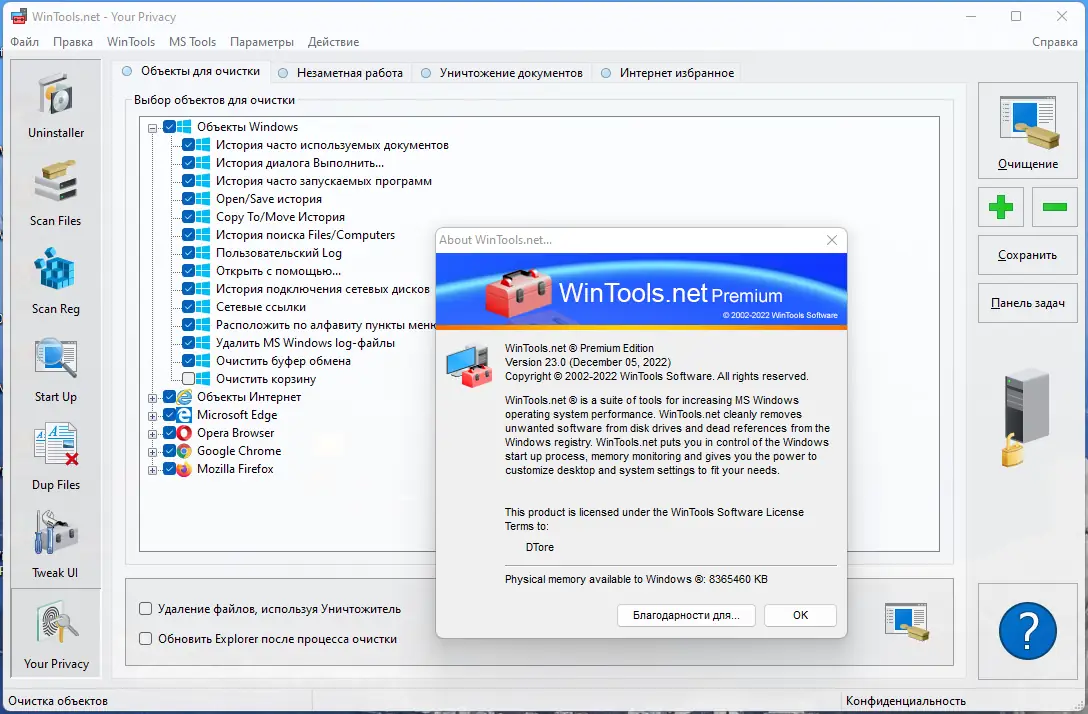This screenshot has height=714, width=1088.
Task: Expand the Mozilla Firefox node
Action: click(x=153, y=468)
